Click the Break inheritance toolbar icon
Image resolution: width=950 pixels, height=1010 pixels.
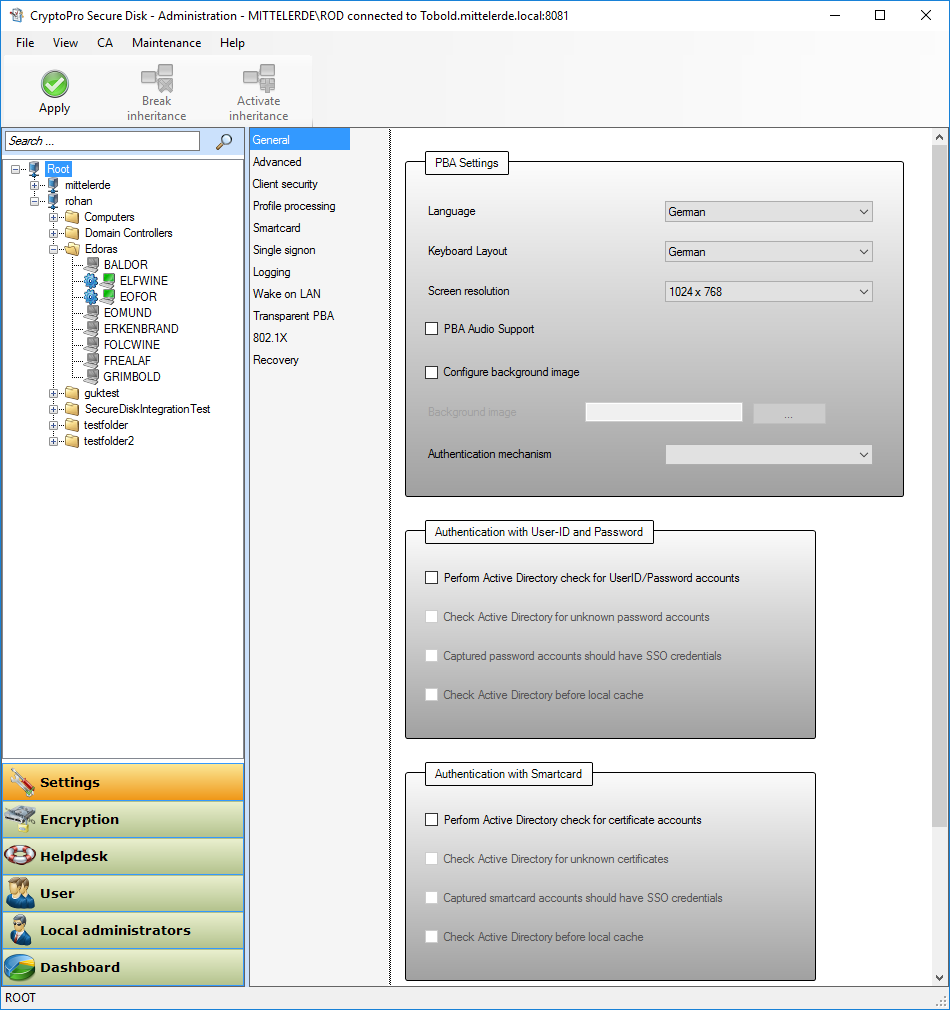(x=157, y=78)
